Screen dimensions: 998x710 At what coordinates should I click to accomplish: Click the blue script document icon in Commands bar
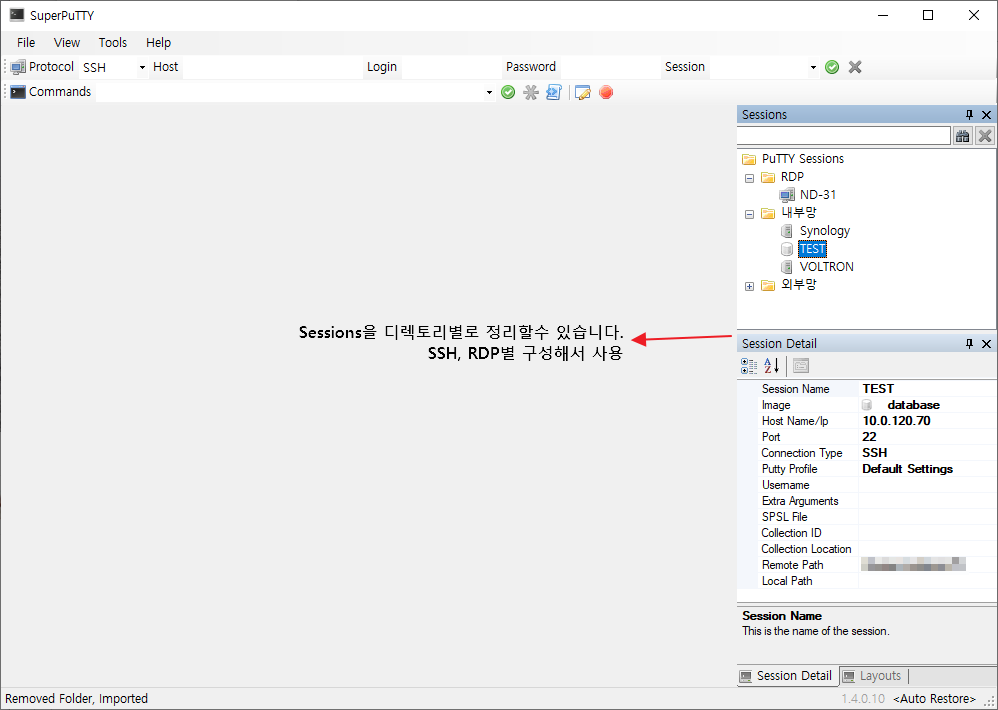(554, 93)
